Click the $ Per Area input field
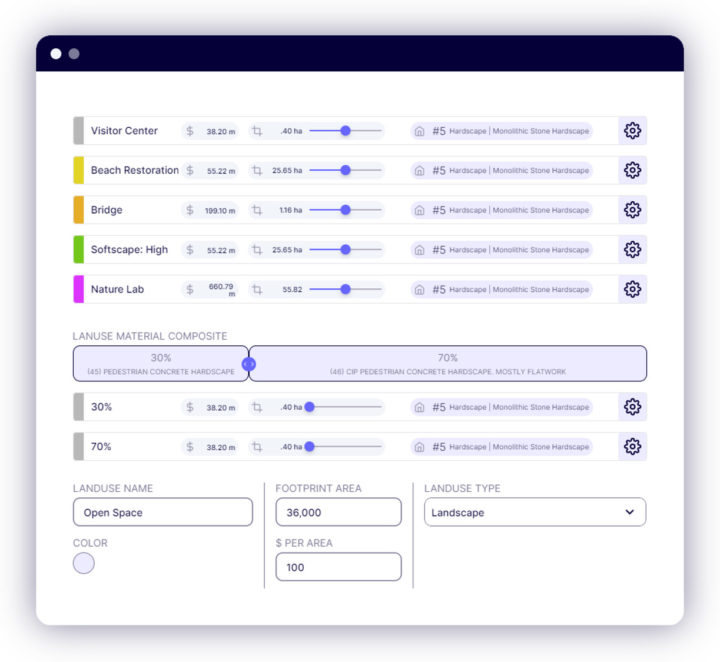720x662 pixels. tap(338, 567)
